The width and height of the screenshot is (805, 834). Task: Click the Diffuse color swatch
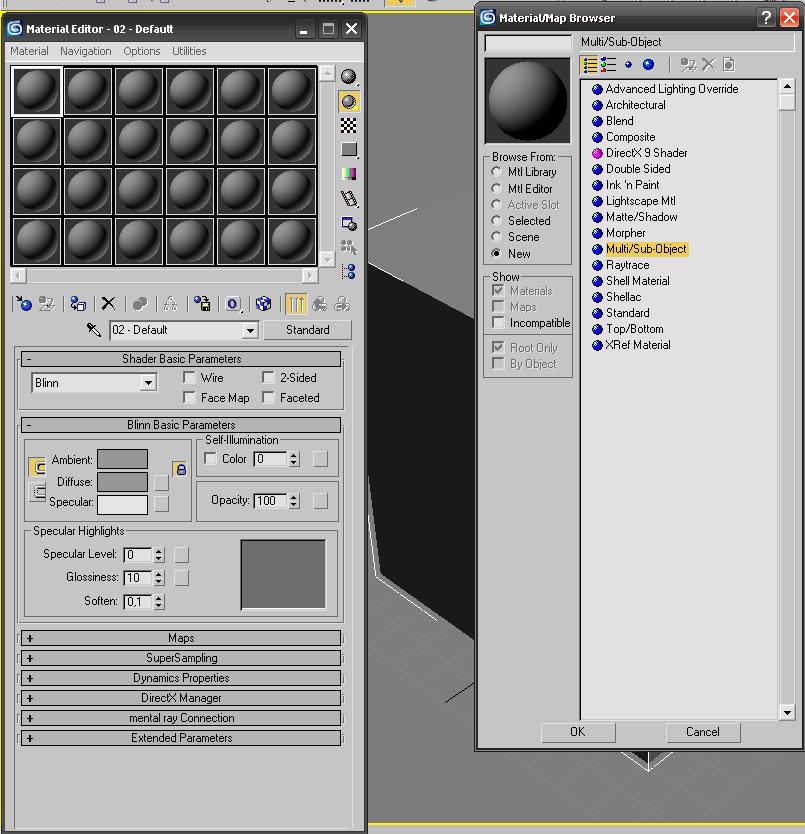tap(122, 482)
